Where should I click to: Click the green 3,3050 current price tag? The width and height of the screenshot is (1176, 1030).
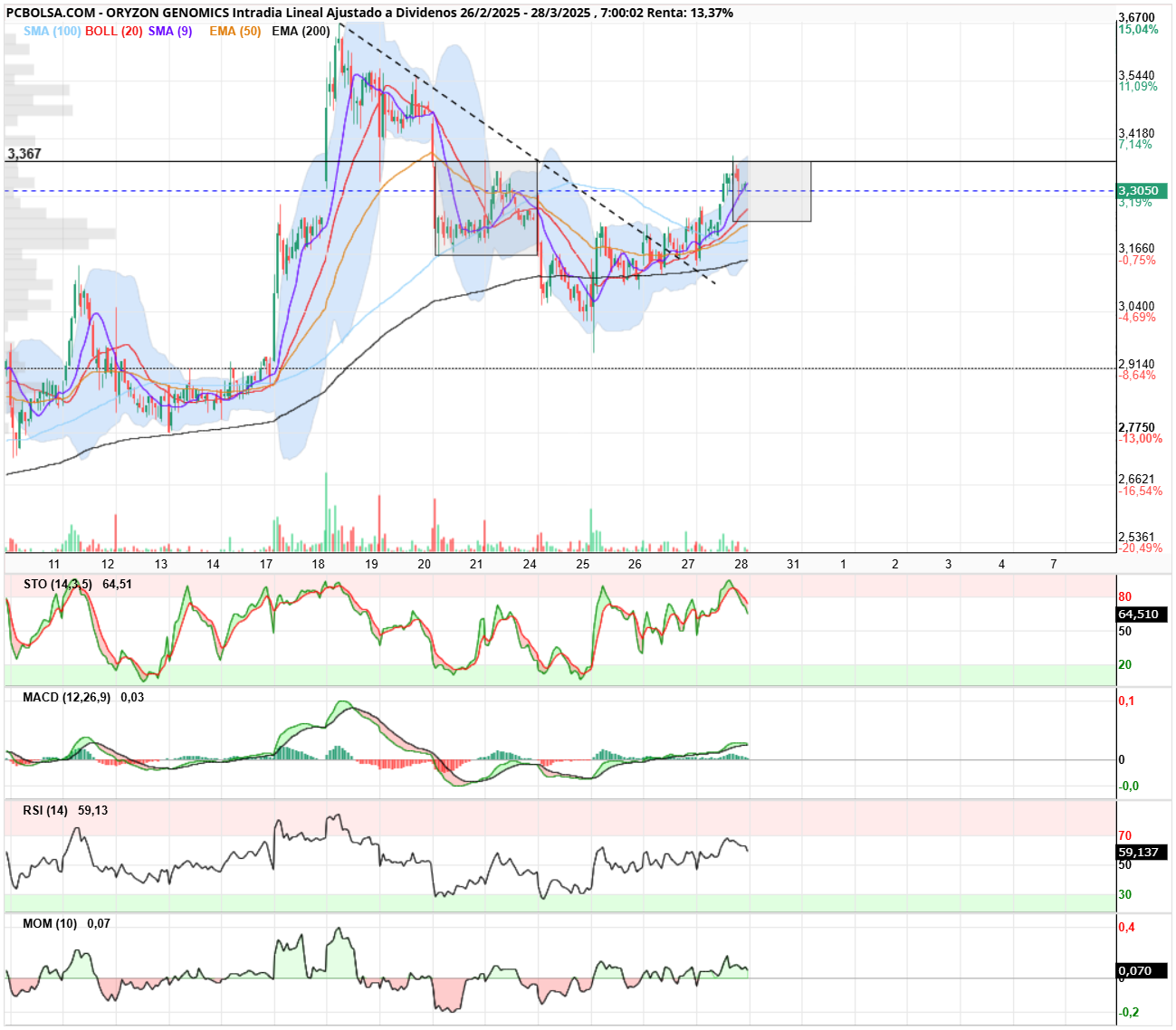click(1142, 191)
